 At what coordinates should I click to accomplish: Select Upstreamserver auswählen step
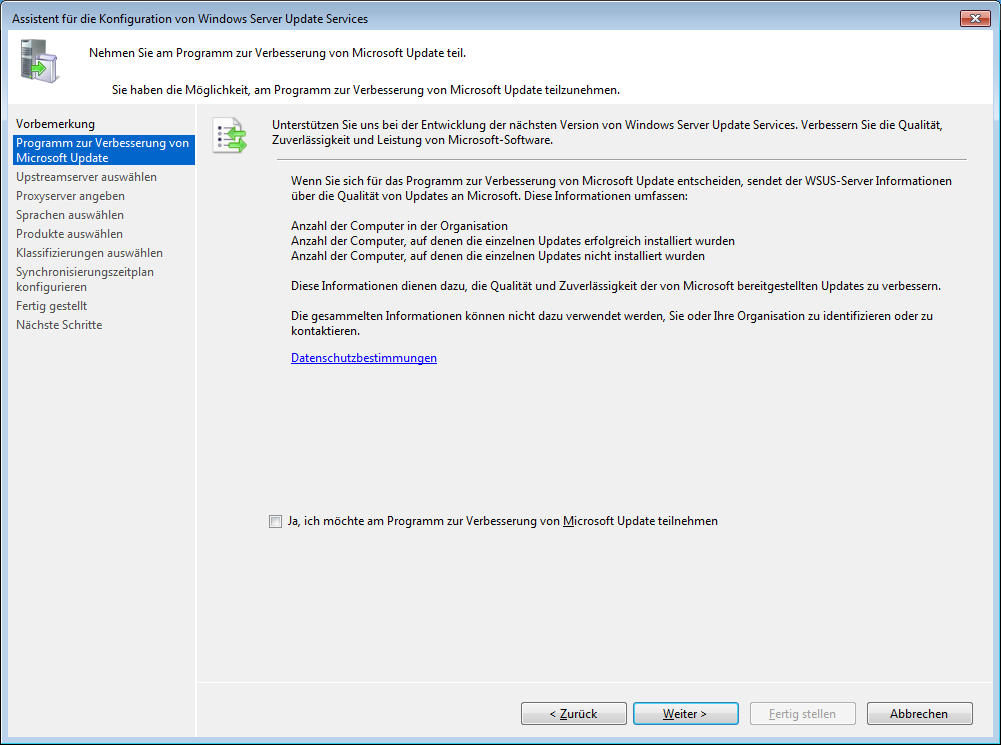pos(86,177)
